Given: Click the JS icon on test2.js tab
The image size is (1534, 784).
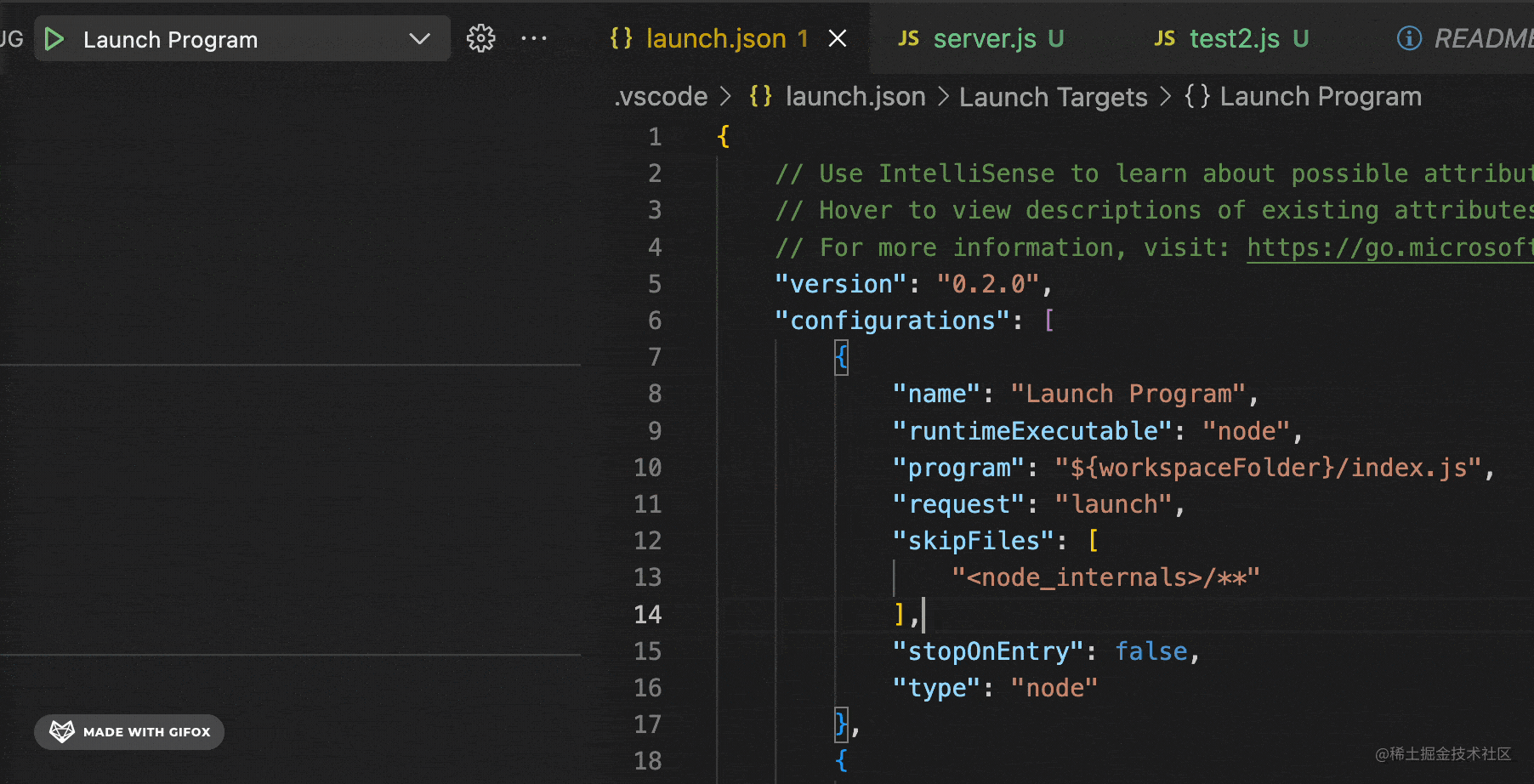Looking at the screenshot, I should pos(1164,38).
